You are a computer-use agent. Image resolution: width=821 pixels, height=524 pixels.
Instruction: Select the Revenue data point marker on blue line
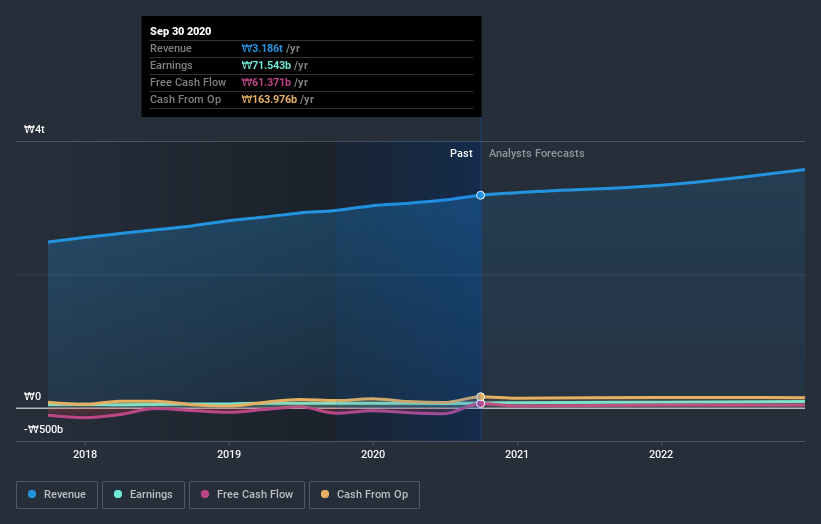[x=481, y=195]
